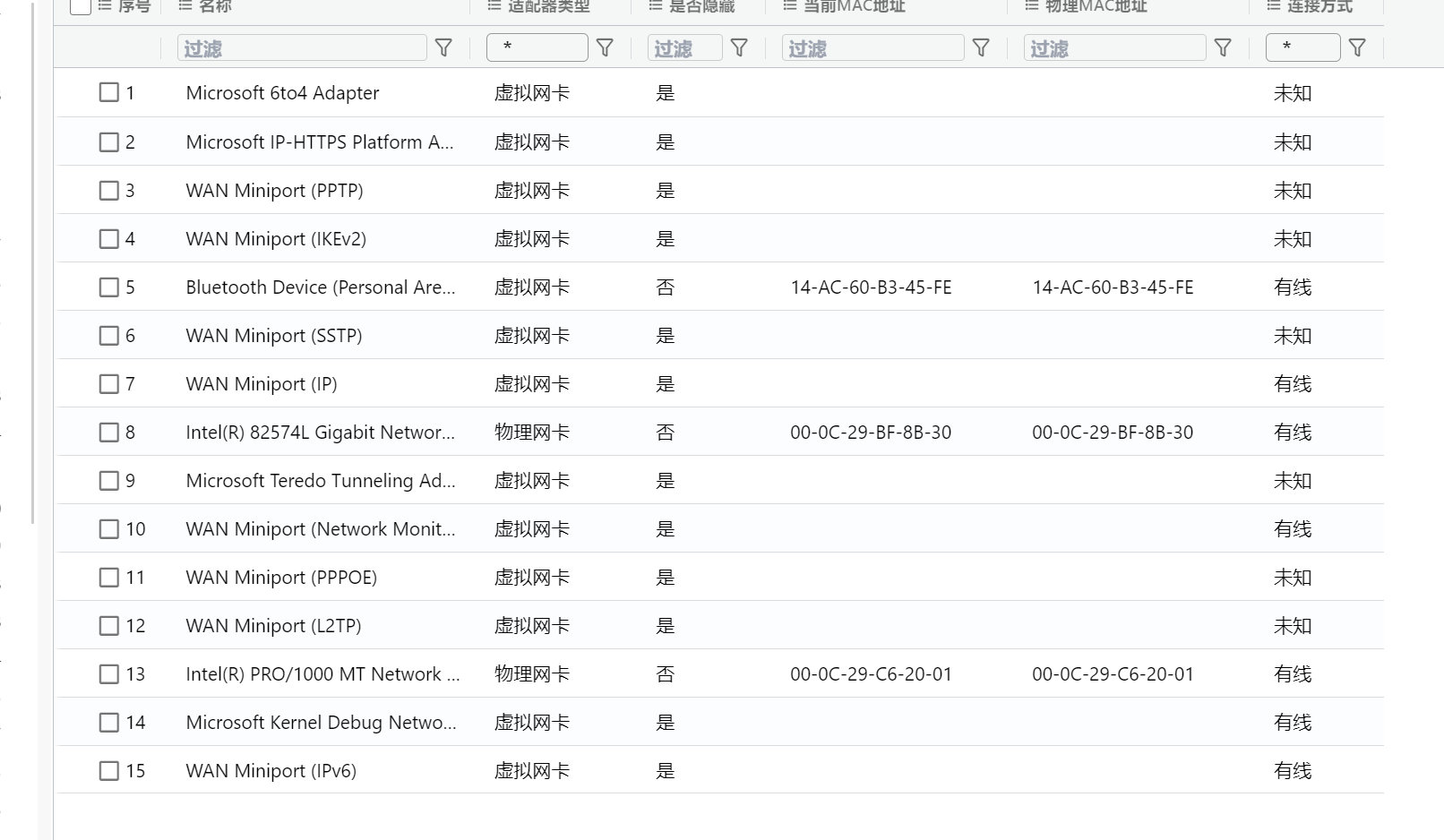Tick the checkbox for WAN Miniport (IPv6)

(x=109, y=771)
